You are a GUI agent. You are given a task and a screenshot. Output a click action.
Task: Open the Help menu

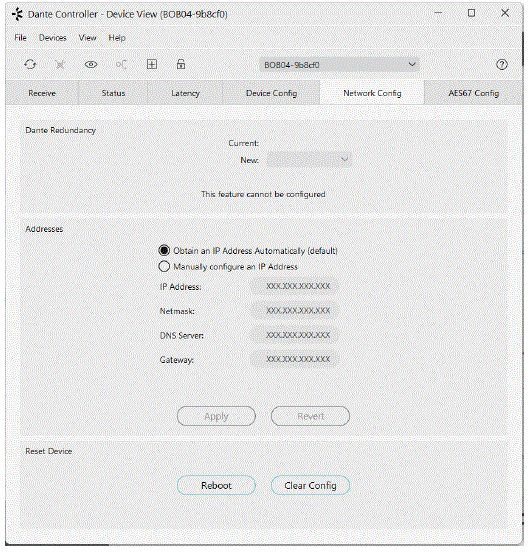coord(117,38)
